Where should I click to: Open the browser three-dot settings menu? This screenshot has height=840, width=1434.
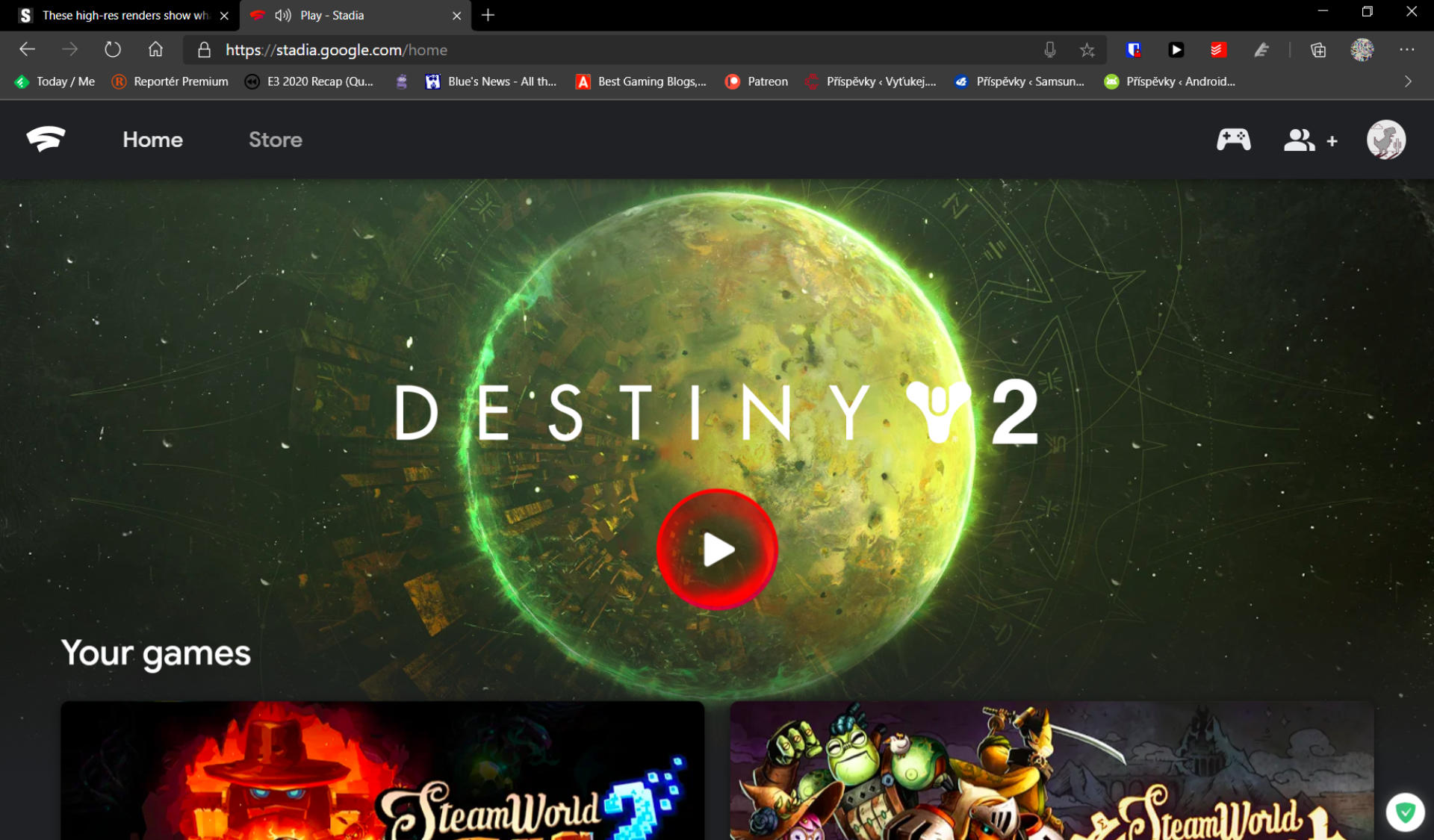(x=1407, y=50)
